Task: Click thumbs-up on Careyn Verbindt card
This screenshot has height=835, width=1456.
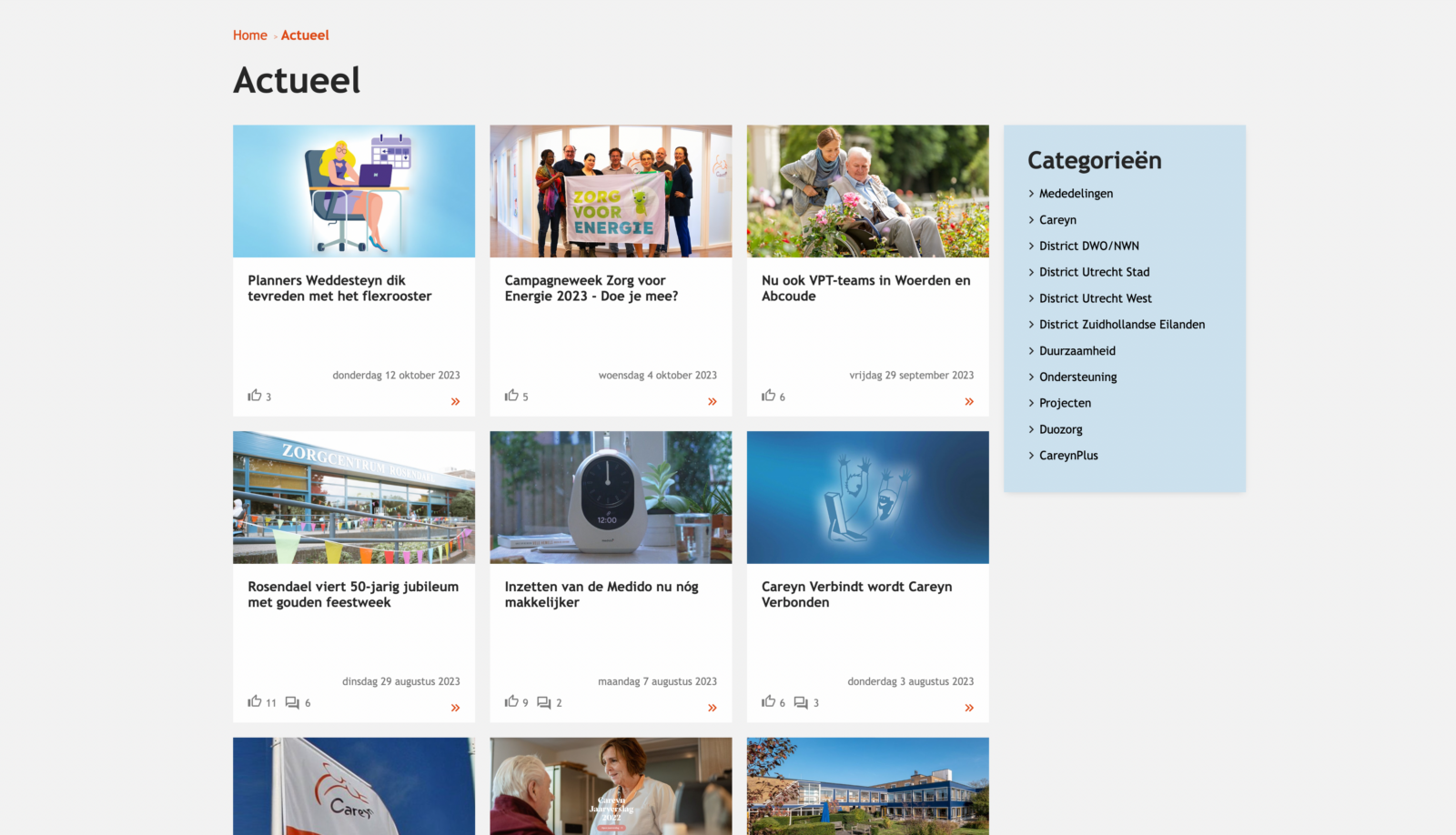Action: click(x=768, y=701)
